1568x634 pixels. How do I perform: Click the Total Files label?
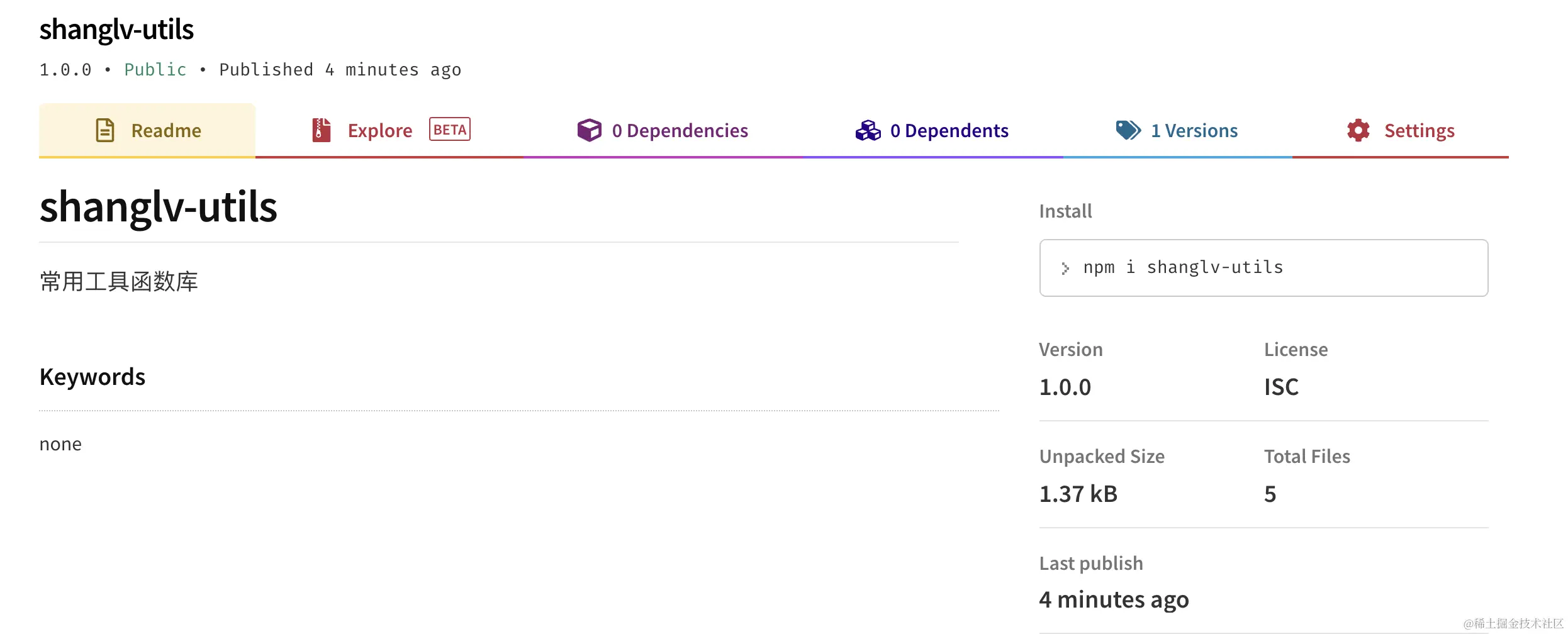click(x=1308, y=456)
